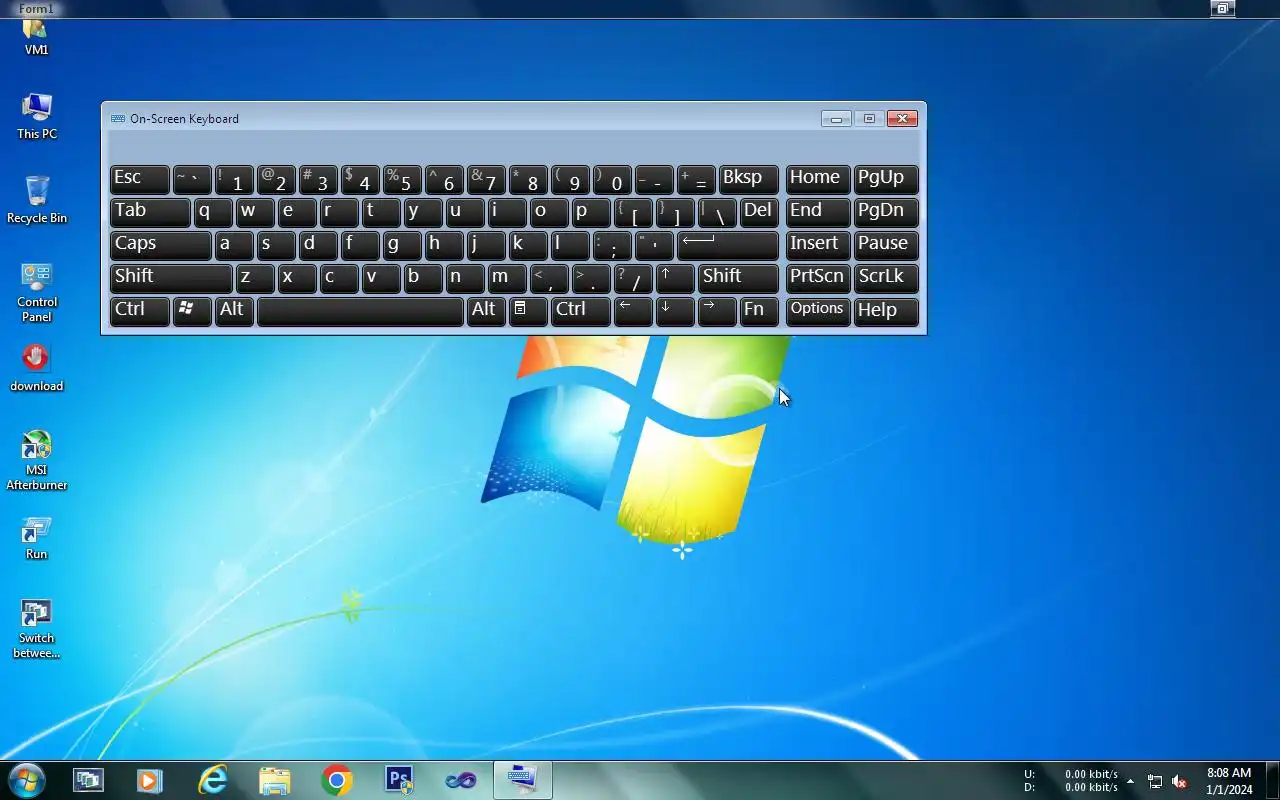Click the Insert key
The width and height of the screenshot is (1280, 800).
click(818, 245)
